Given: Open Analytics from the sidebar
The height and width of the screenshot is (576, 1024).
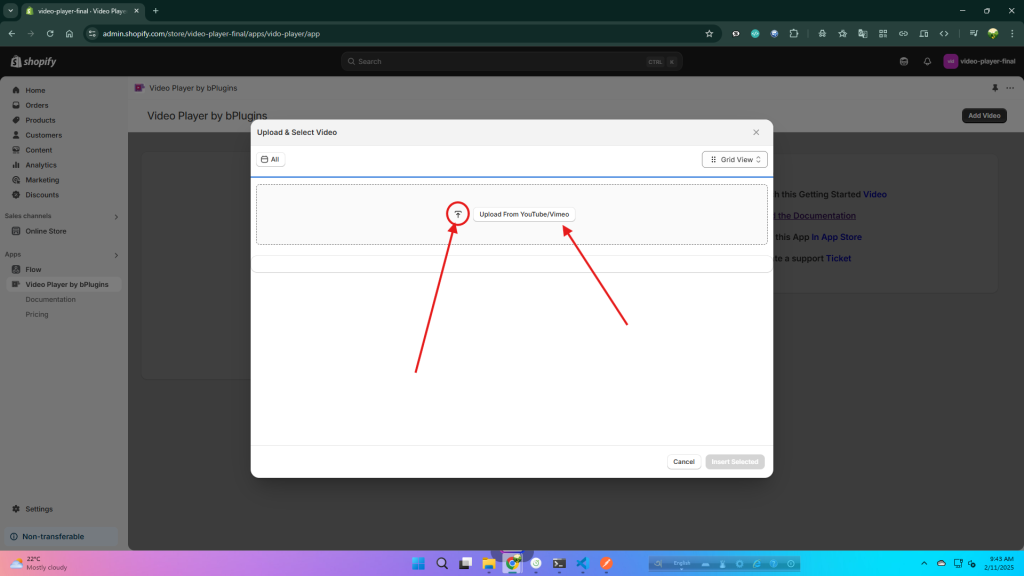Looking at the screenshot, I should point(41,165).
